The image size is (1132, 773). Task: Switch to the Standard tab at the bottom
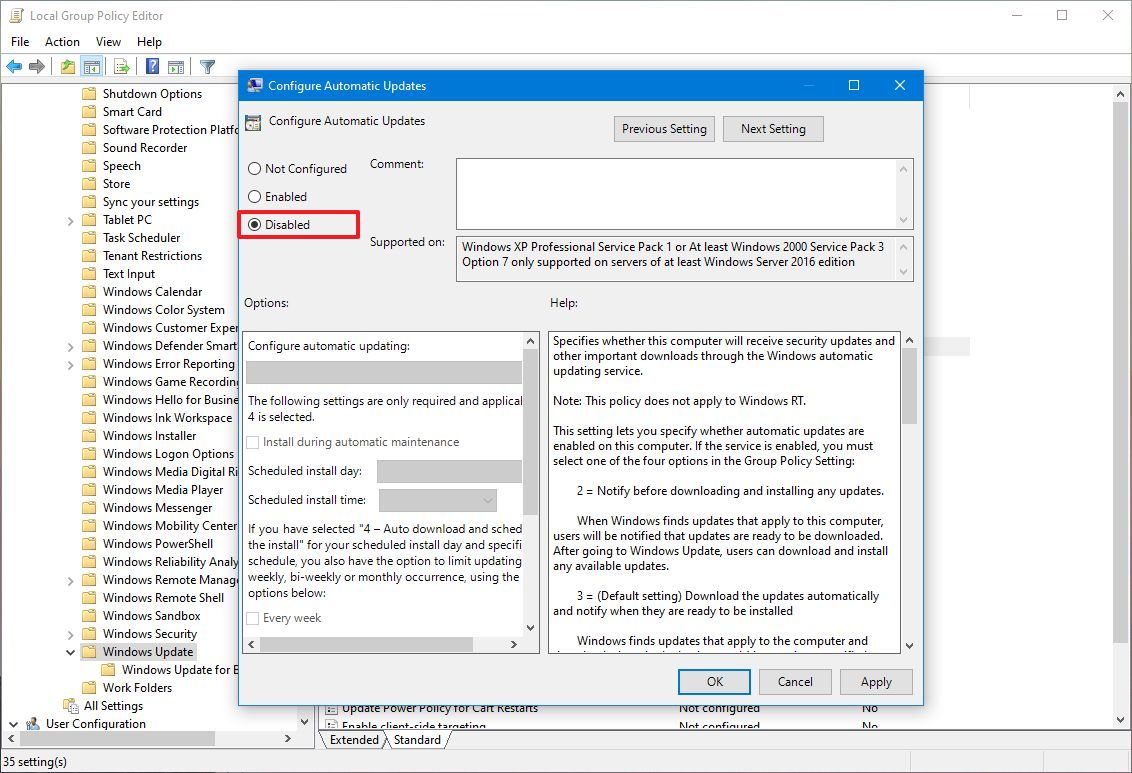coord(417,740)
